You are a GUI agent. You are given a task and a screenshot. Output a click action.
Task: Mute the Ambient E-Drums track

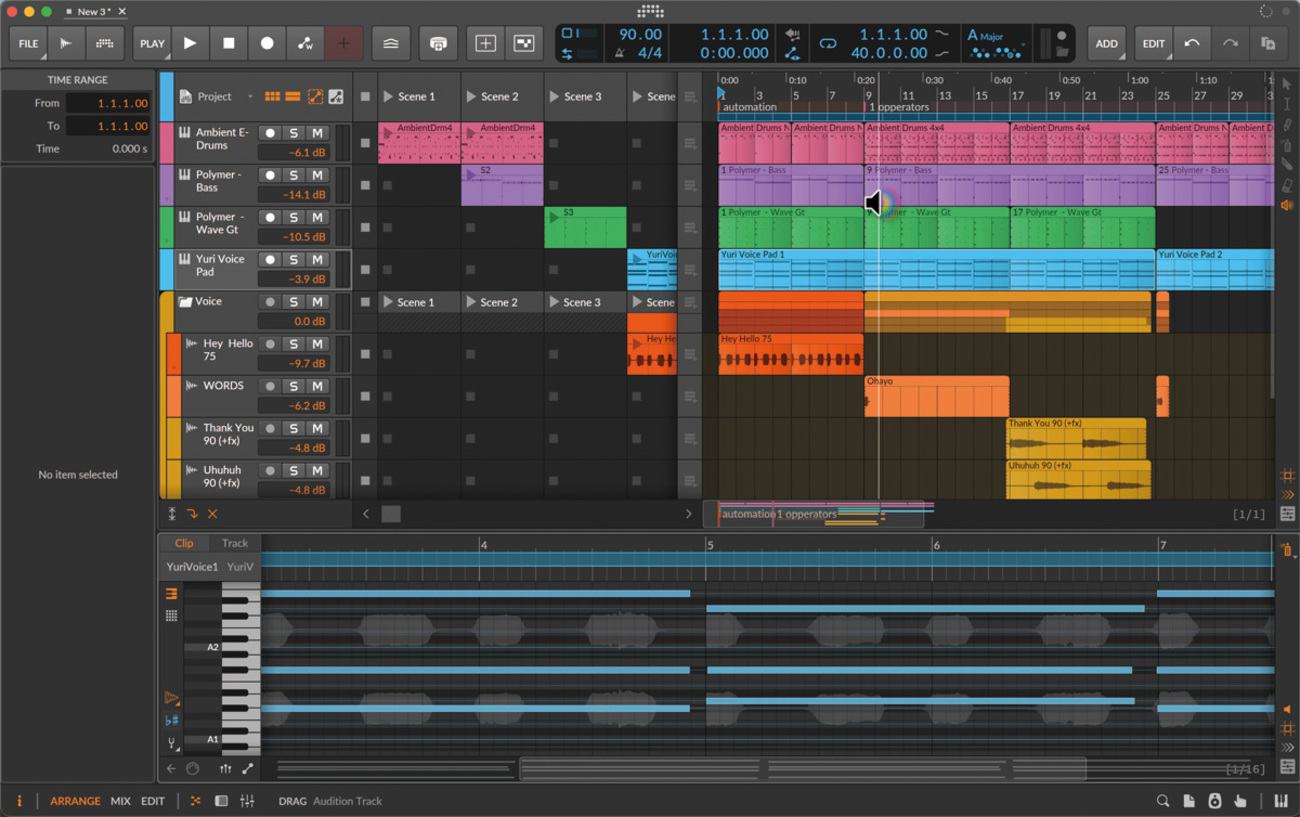point(317,133)
